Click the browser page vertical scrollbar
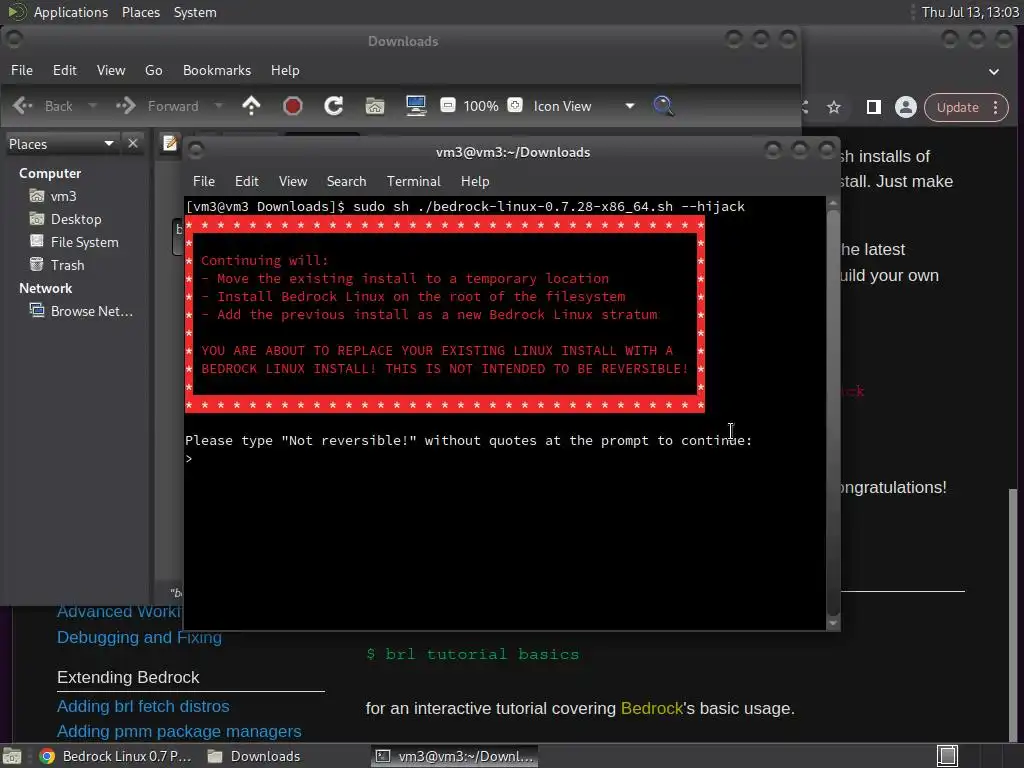This screenshot has height=768, width=1024. (1013, 614)
